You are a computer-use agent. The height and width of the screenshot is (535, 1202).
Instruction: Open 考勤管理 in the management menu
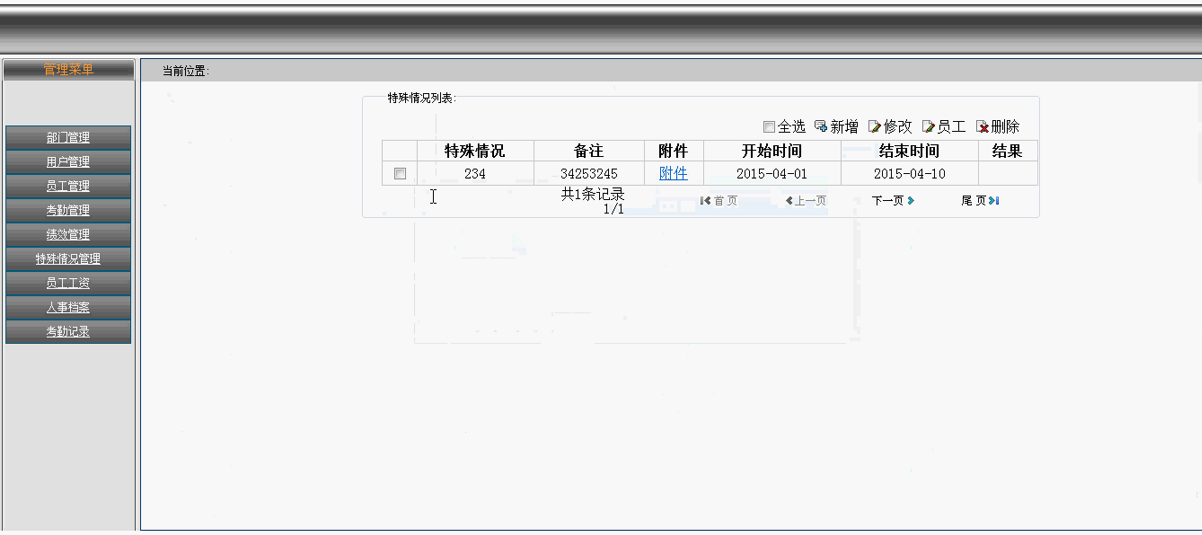(x=68, y=210)
